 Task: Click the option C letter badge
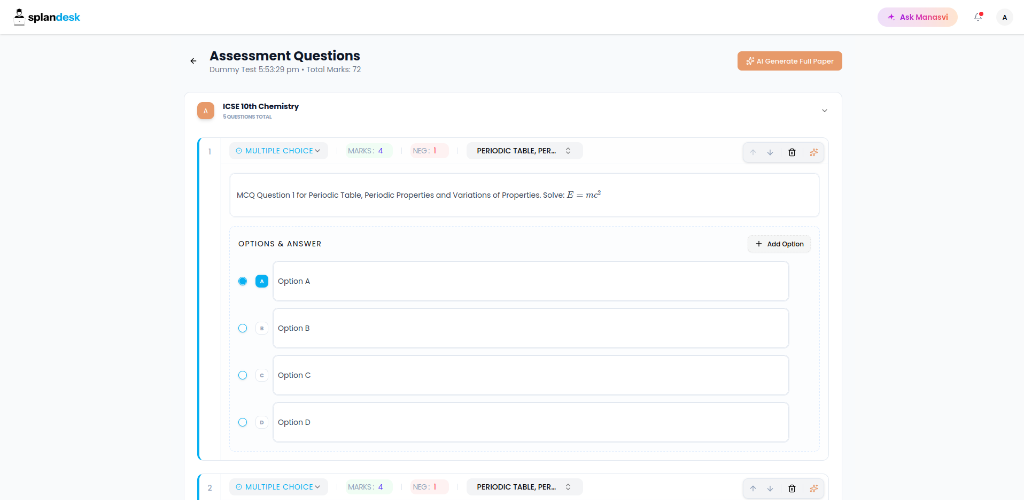262,375
